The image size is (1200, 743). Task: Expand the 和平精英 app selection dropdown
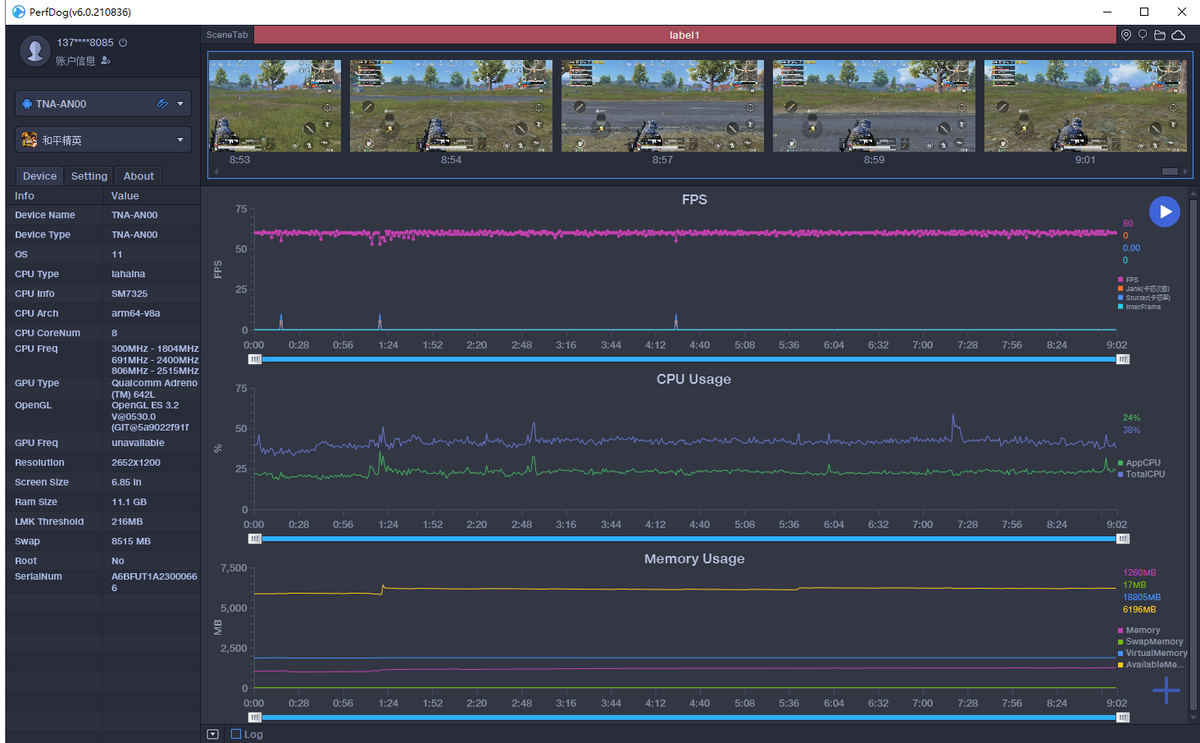[x=181, y=140]
